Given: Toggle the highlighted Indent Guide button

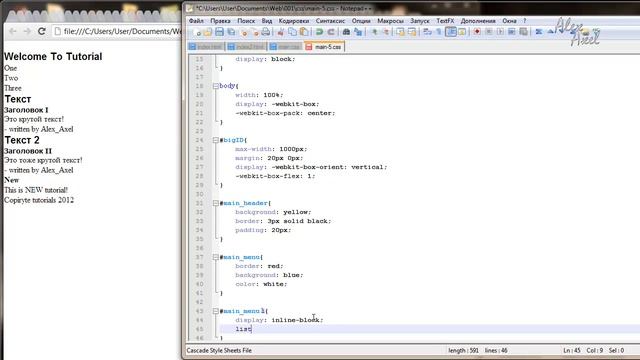Looking at the screenshot, I should point(451,32).
